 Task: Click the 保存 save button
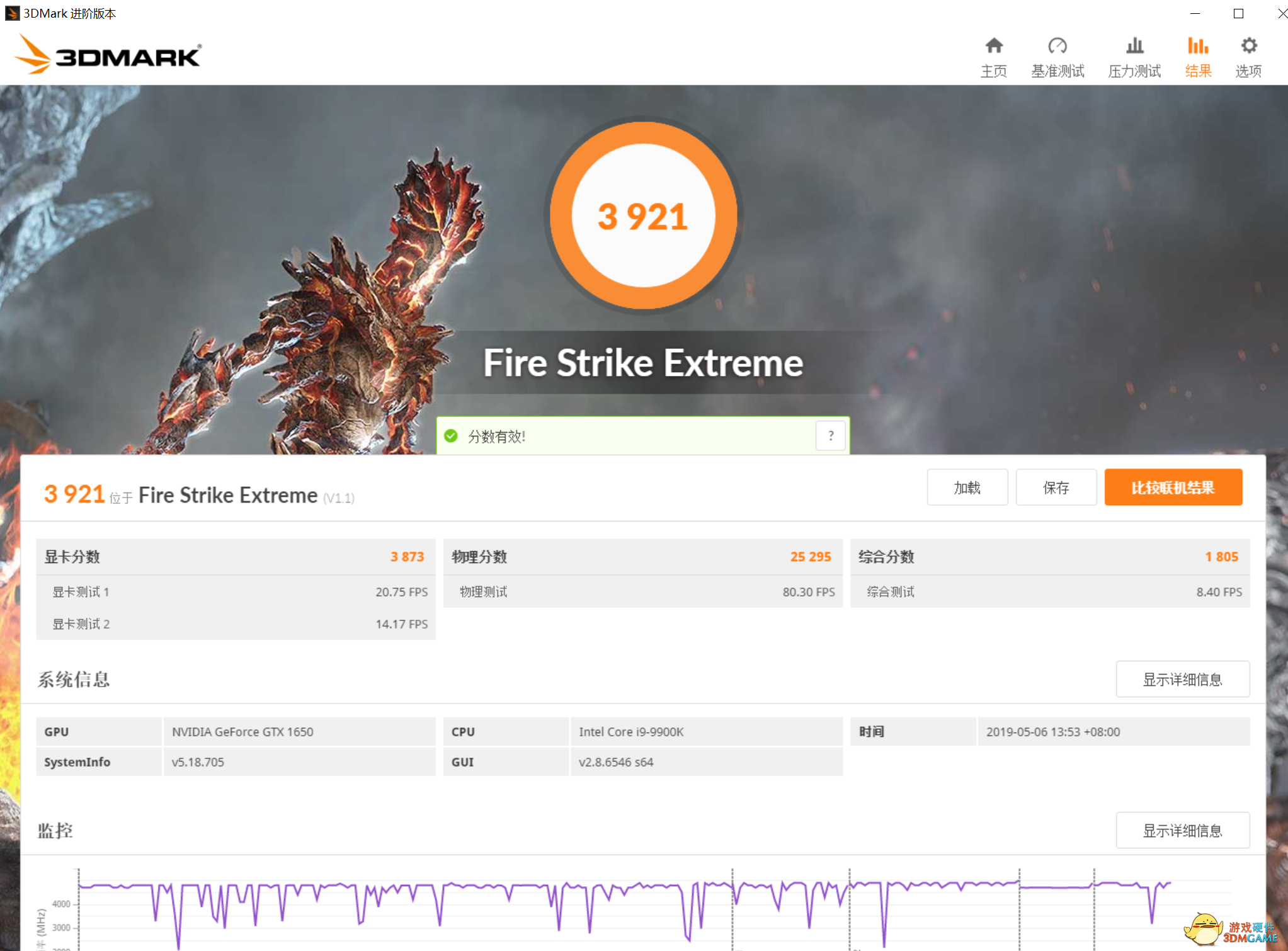pyautogui.click(x=1056, y=487)
